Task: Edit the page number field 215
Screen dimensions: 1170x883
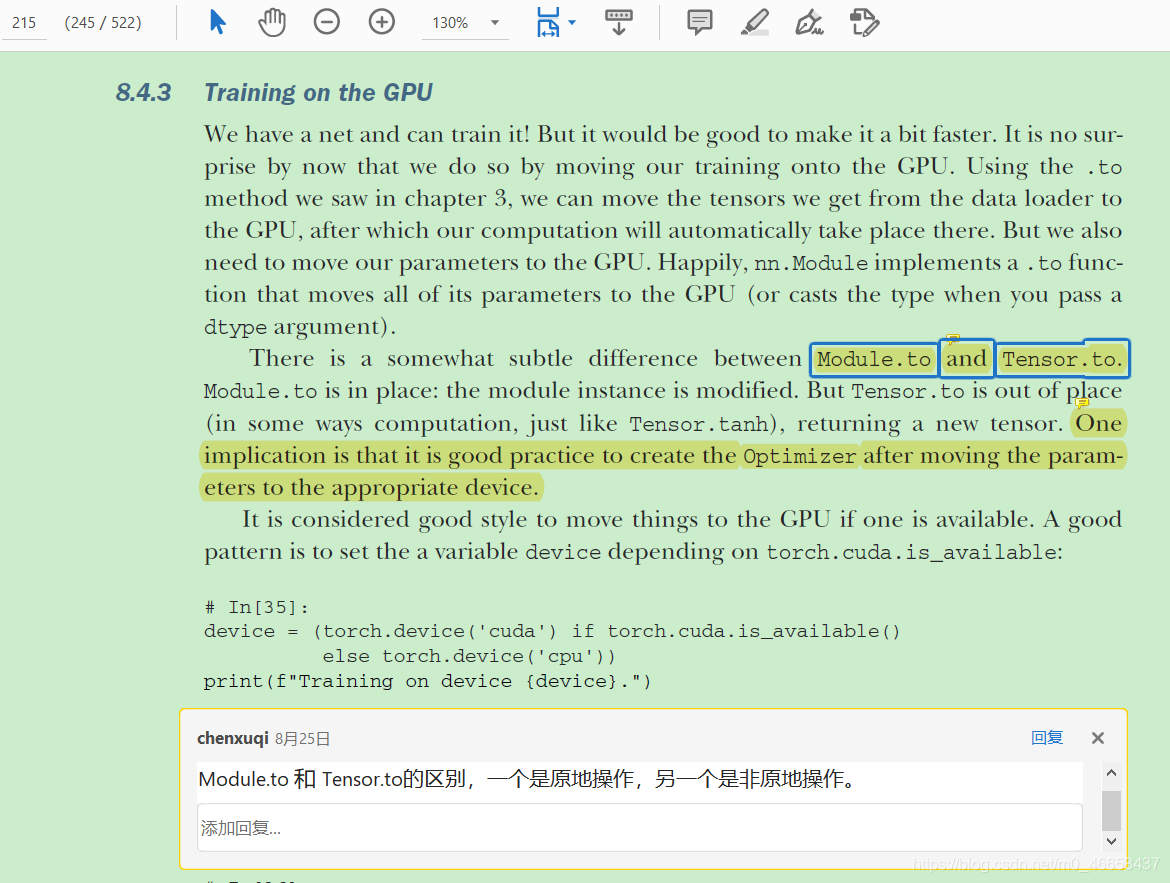Action: click(x=25, y=23)
